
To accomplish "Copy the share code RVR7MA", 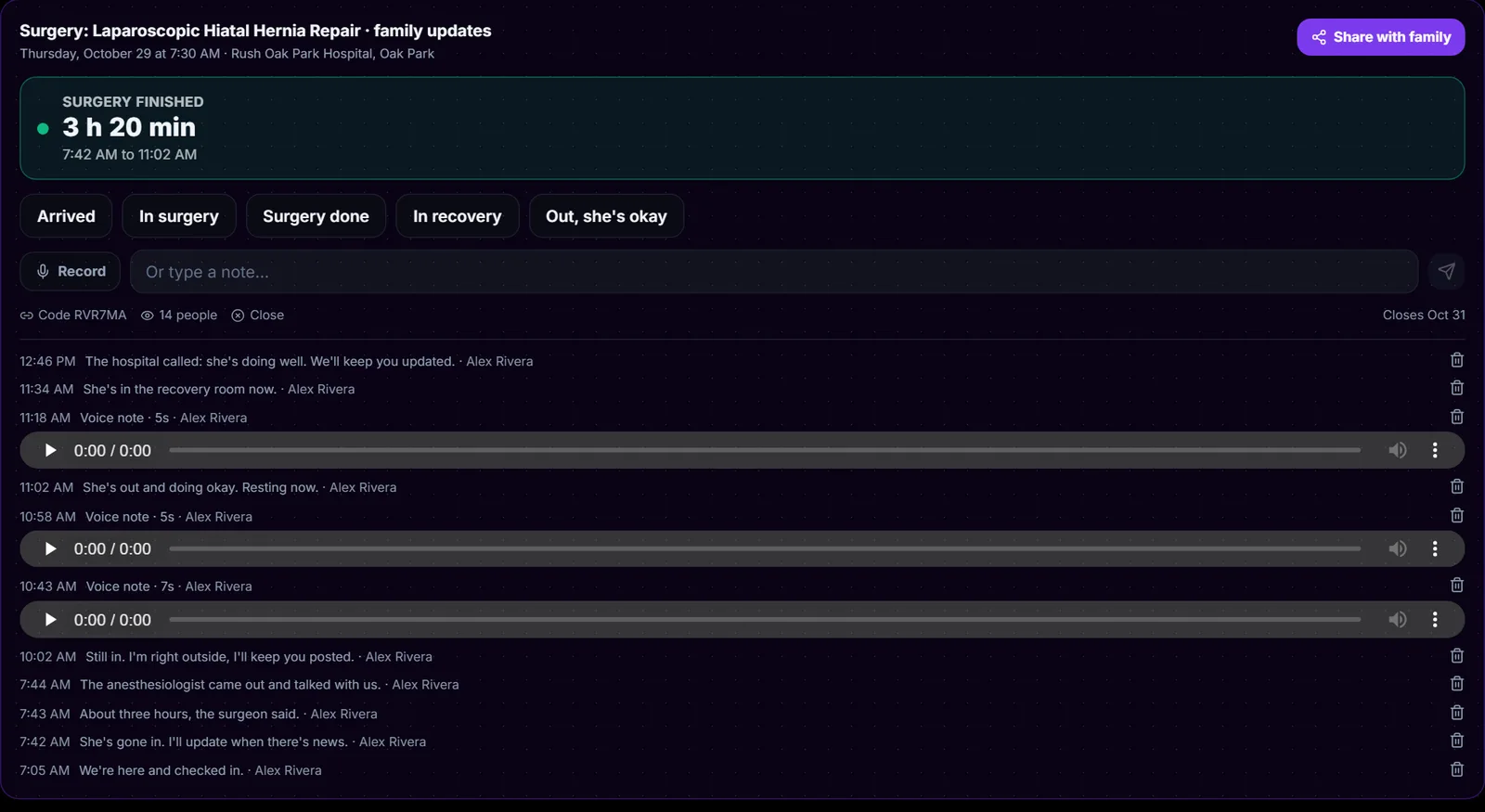I will [73, 316].
